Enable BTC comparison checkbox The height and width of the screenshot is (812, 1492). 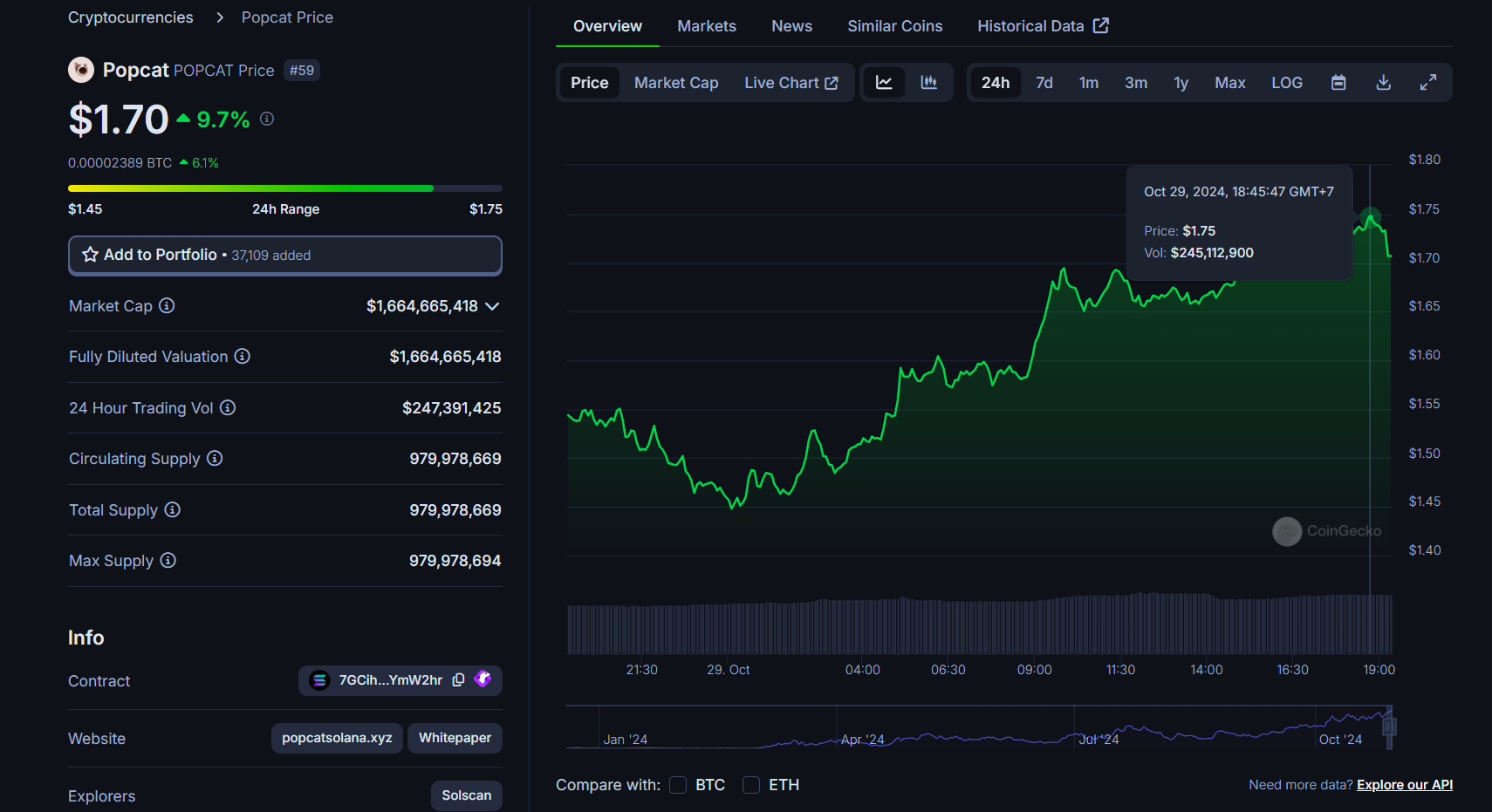(x=678, y=785)
